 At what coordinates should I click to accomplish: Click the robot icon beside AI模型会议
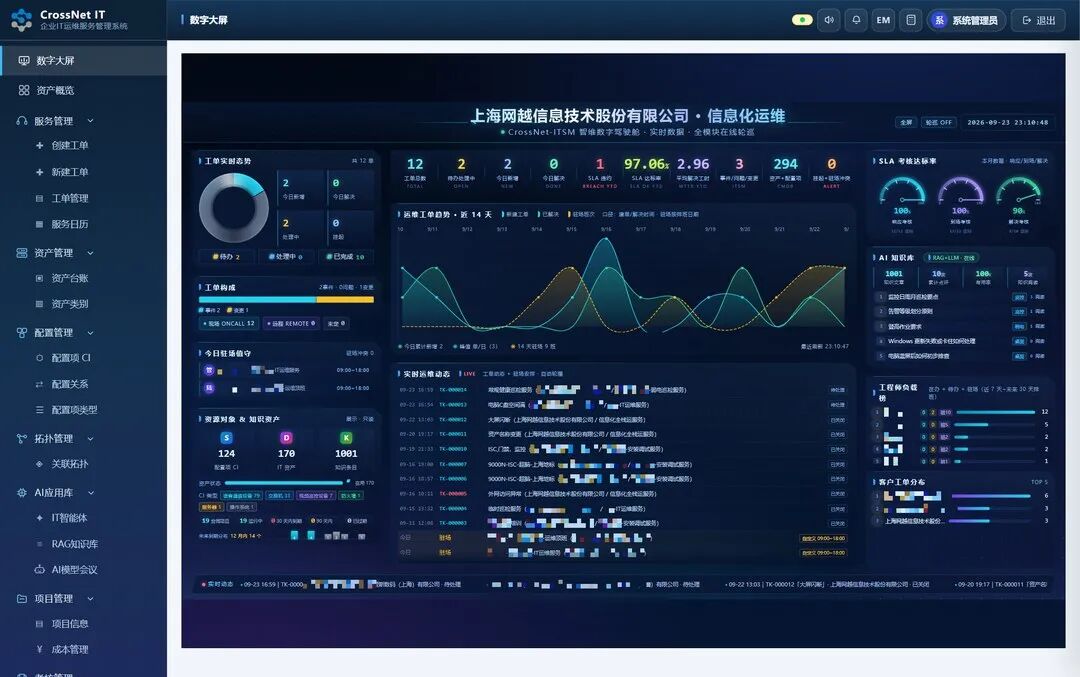[x=39, y=570]
